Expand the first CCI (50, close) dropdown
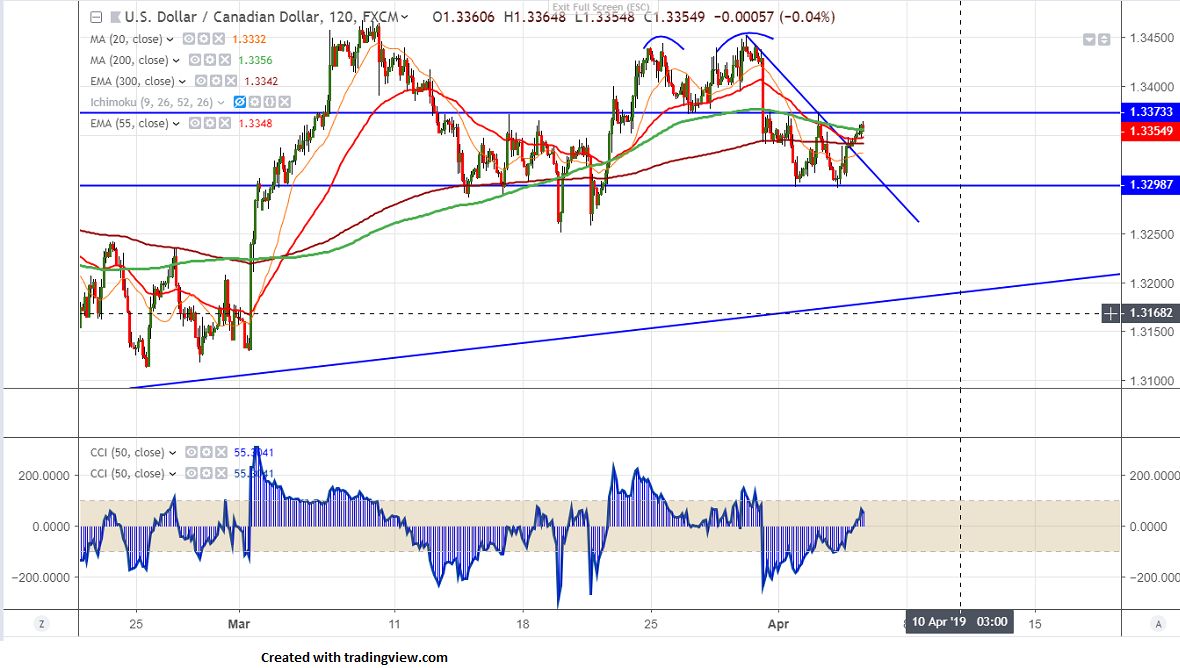 tap(172, 453)
